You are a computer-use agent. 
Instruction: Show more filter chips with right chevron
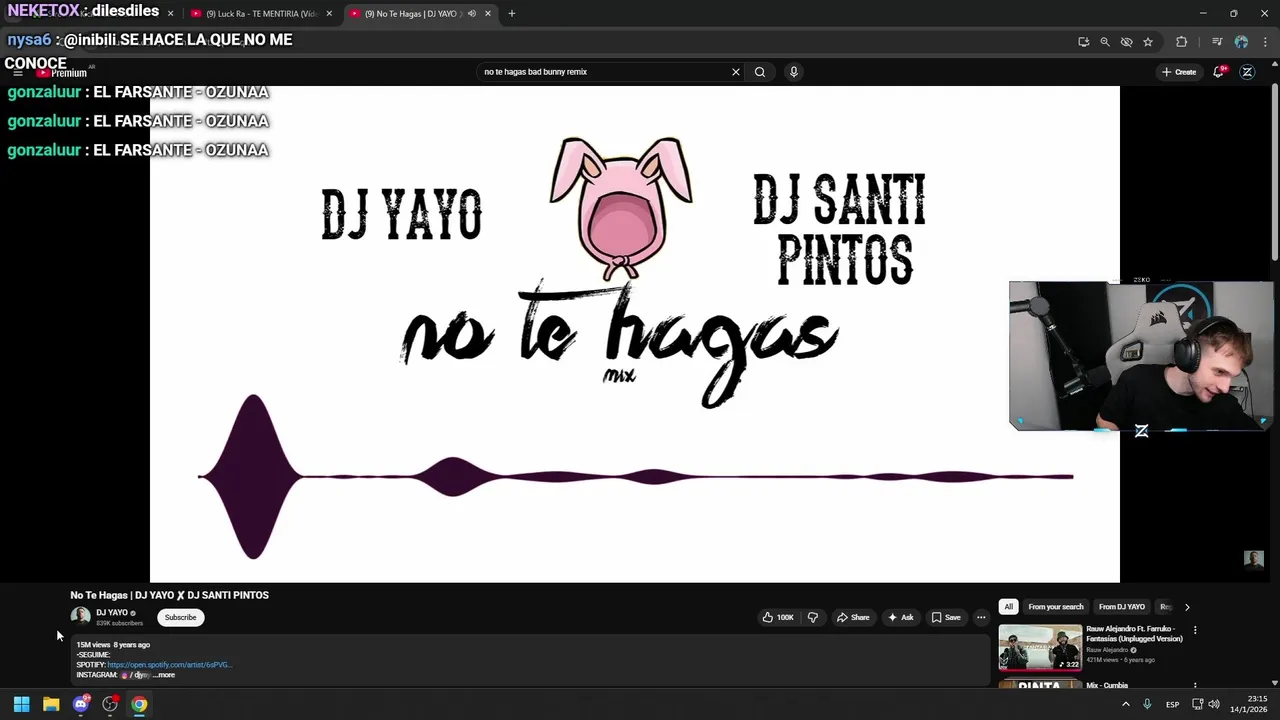(1187, 607)
